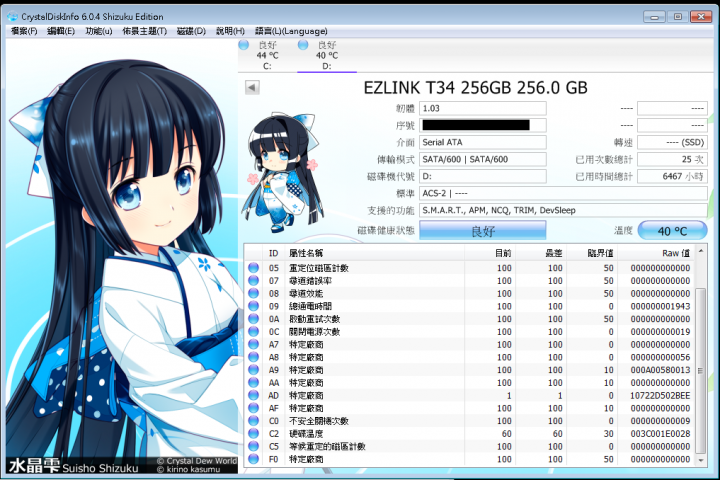Screen dimensions: 720x480
Task: Click the 目前 column header
Action: click(x=490, y=253)
